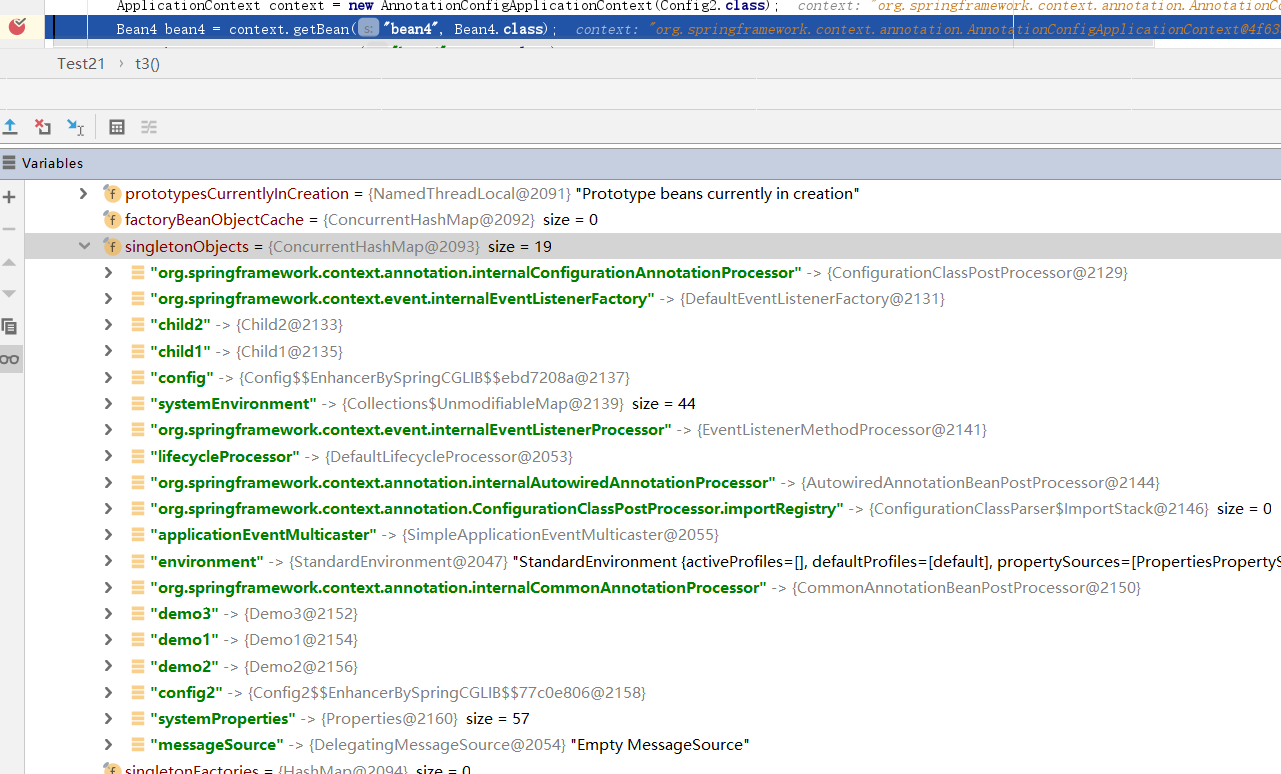Select "demo3" -> {Demo3@2152} row

(x=253, y=613)
